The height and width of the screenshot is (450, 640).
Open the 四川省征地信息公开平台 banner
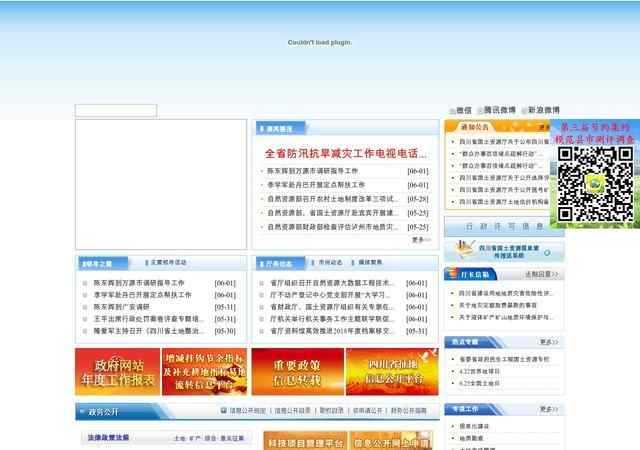coord(392,372)
